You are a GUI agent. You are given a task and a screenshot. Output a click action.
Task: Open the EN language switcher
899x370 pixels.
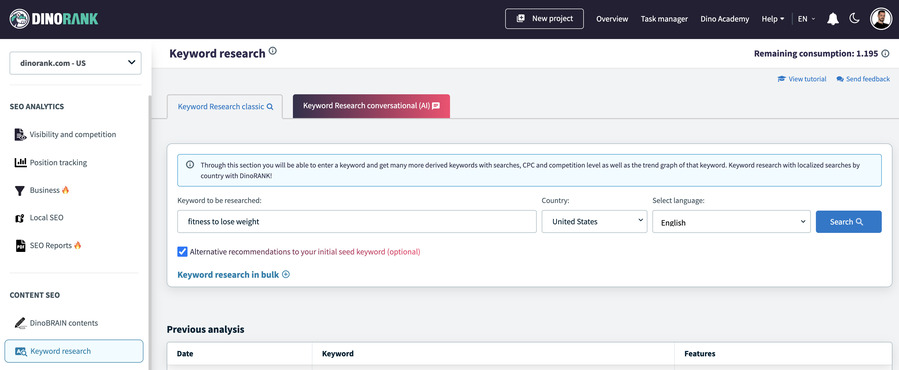tap(806, 19)
